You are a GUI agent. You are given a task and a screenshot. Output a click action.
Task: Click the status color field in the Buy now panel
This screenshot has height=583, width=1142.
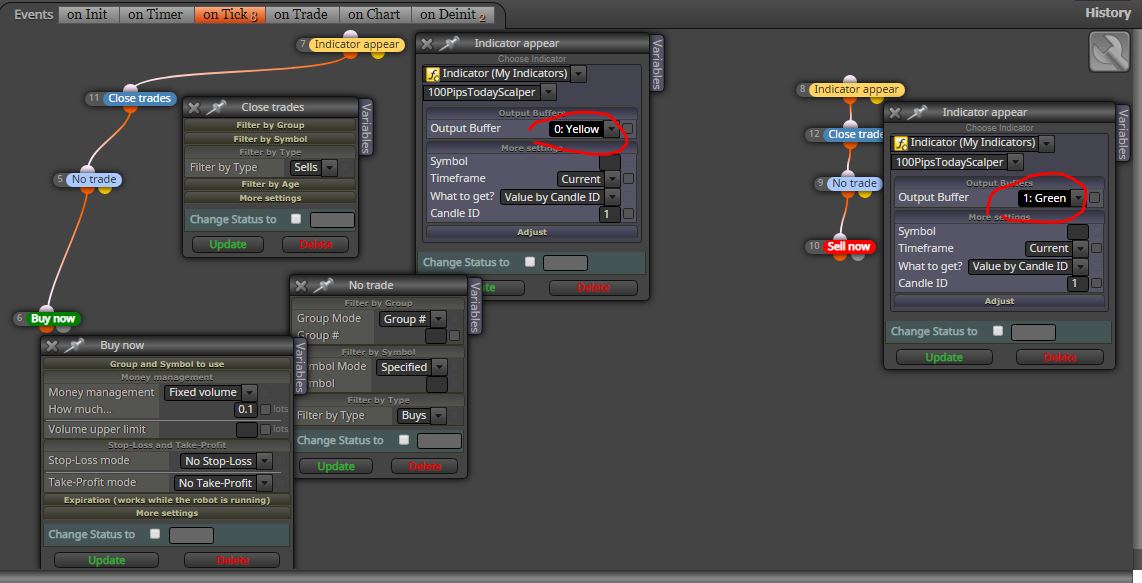pyautogui.click(x=191, y=535)
